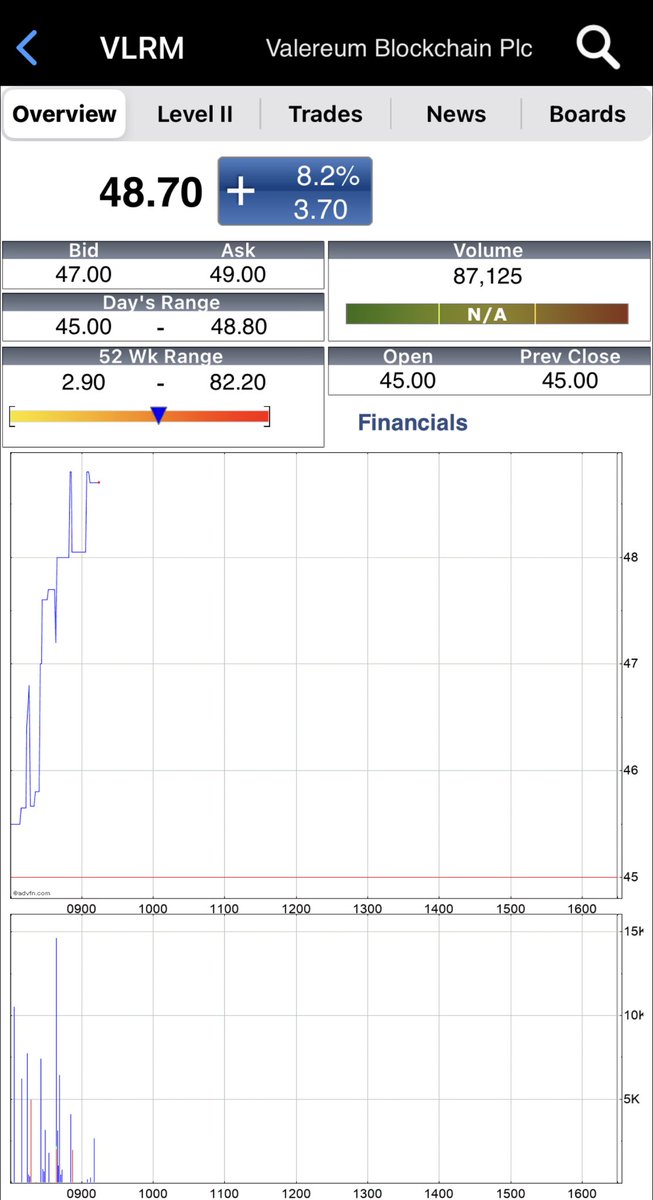Tap the Valereum Blockchain Plc name
The image size is (653, 1200).
coord(399,48)
